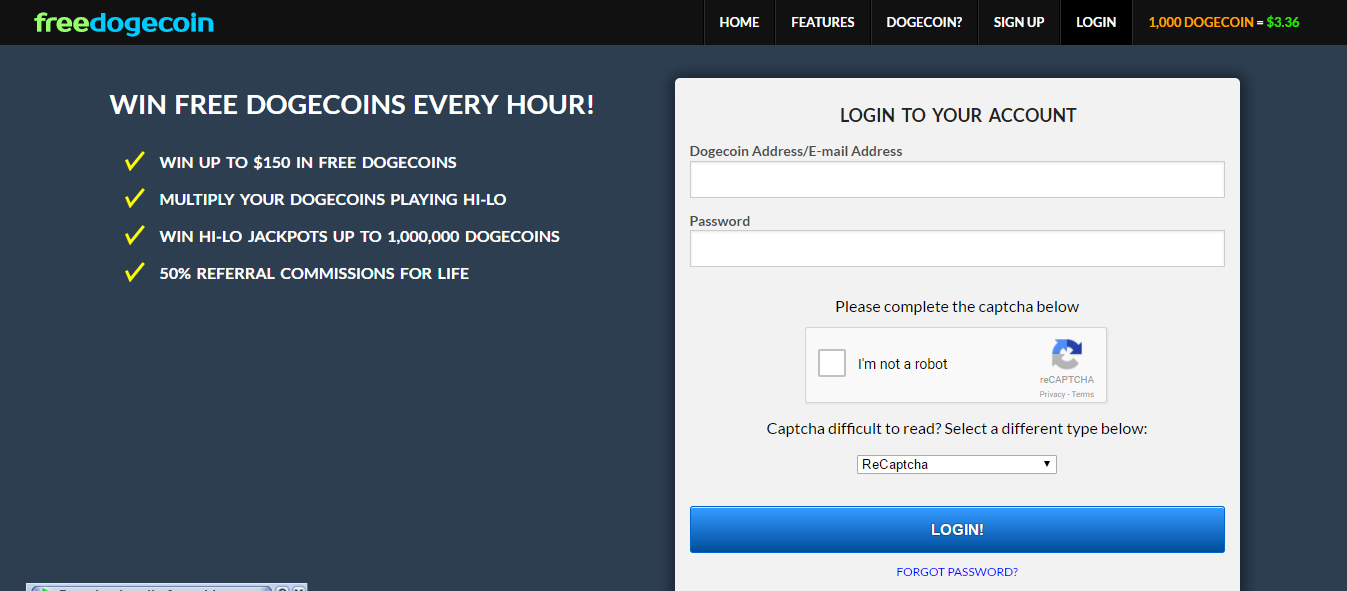Click the MULTIPLY YOUR DOGECOINS PLAYING HI-LO text
The width and height of the screenshot is (1347, 591).
click(333, 199)
